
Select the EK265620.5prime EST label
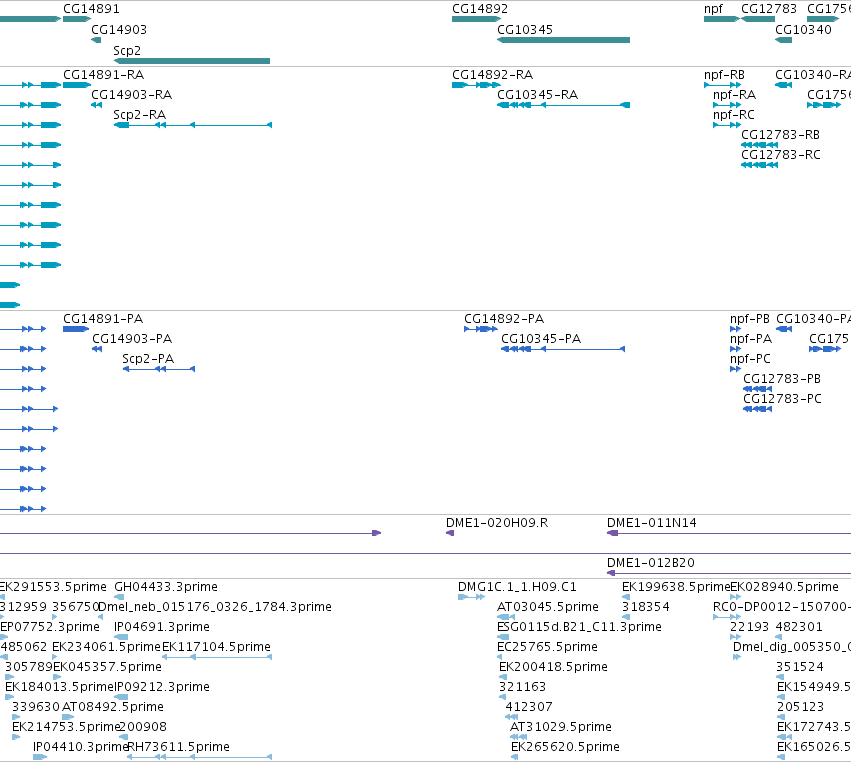(x=565, y=747)
